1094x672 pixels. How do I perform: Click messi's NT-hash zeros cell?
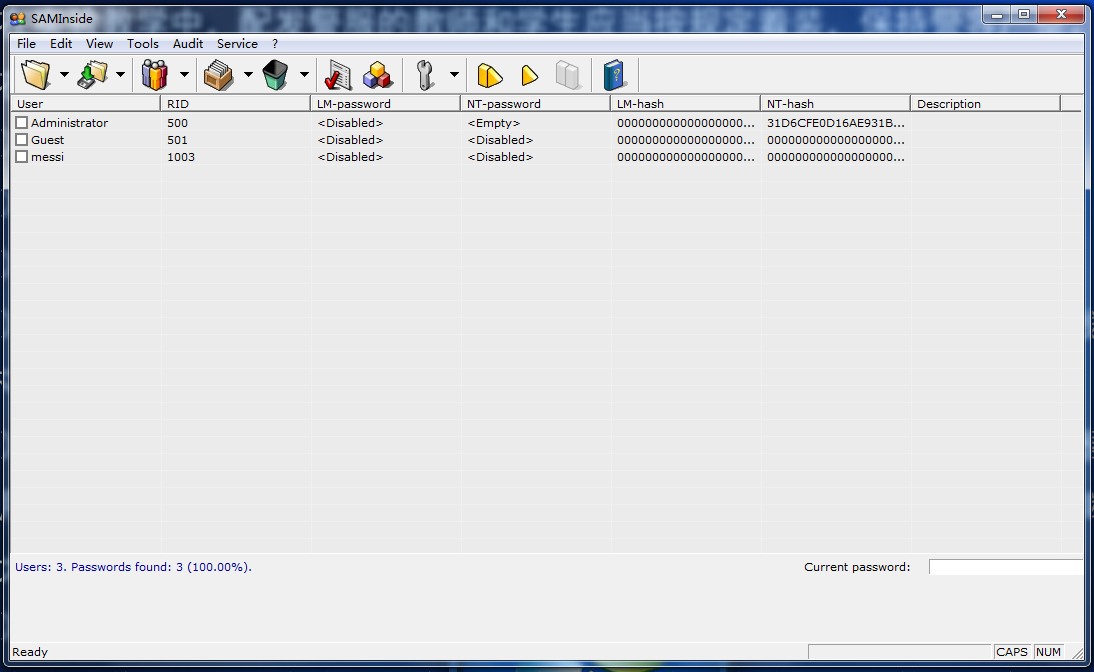(x=835, y=157)
